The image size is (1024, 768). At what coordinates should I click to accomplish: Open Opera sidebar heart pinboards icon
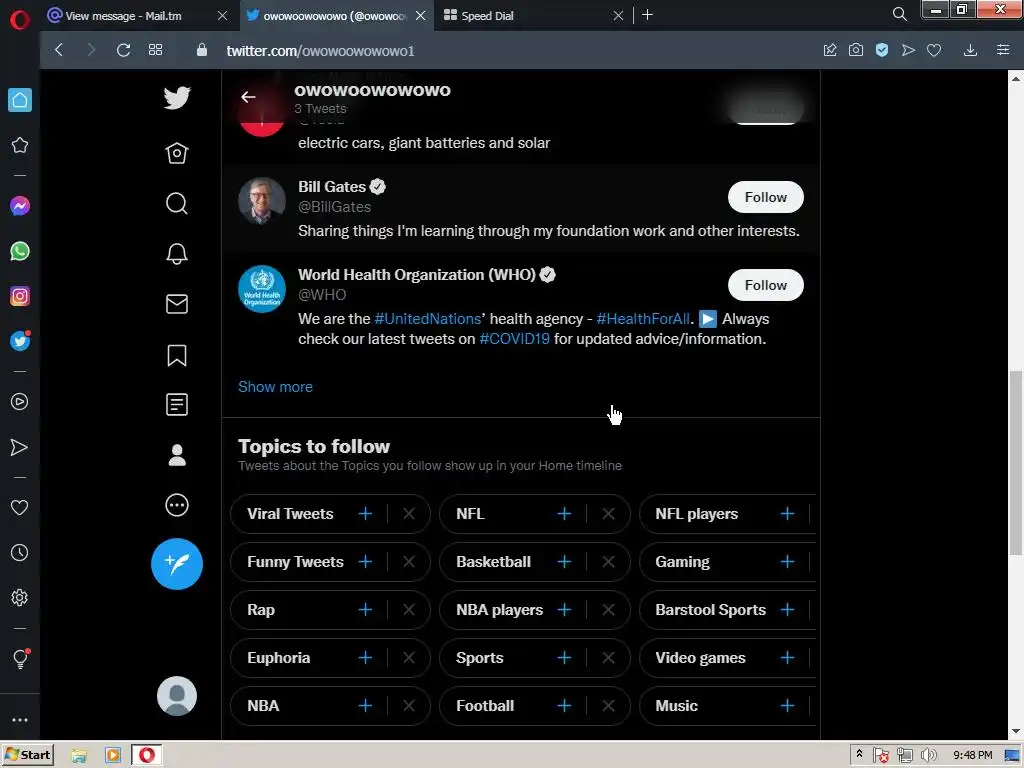20,507
